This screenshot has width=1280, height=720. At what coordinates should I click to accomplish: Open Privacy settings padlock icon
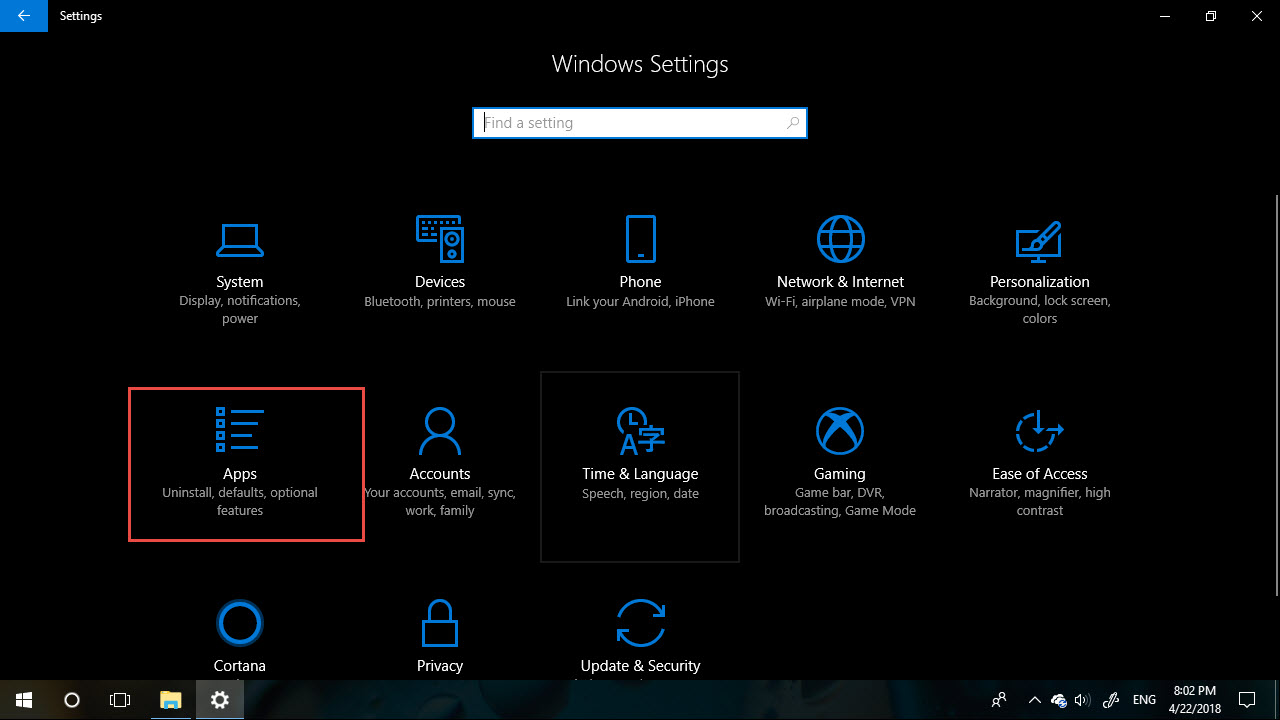click(440, 623)
